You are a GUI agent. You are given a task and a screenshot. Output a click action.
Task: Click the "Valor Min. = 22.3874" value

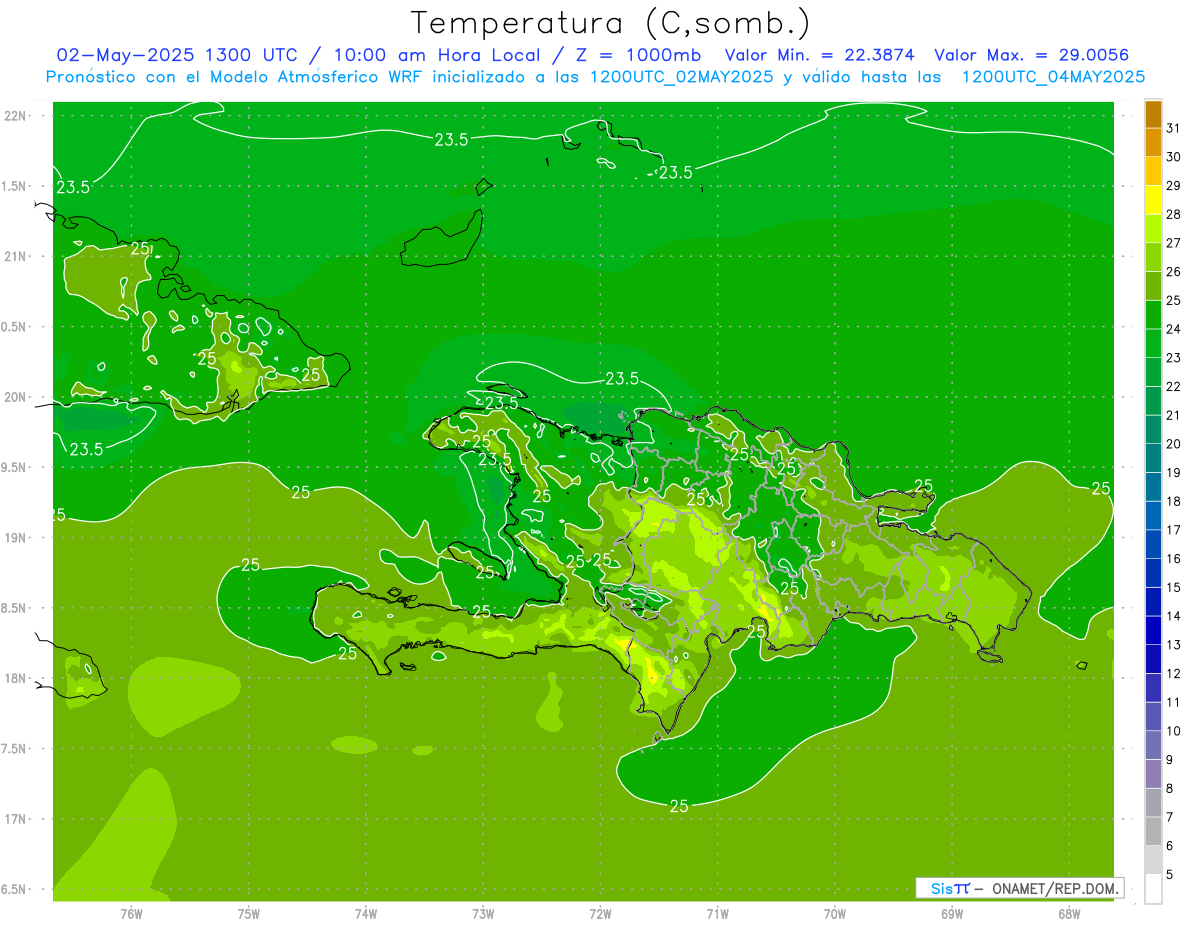[822, 55]
